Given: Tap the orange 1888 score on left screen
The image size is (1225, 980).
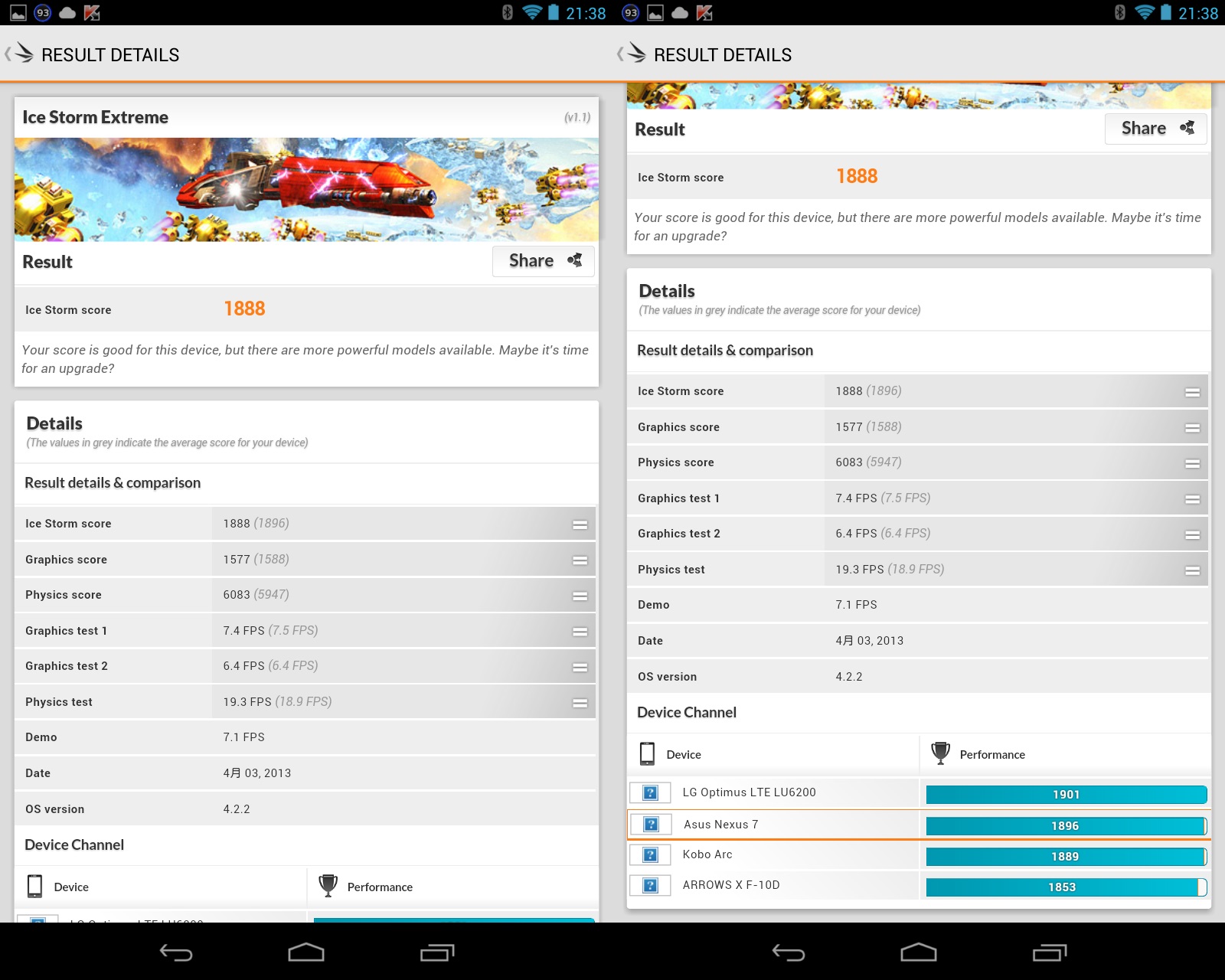Looking at the screenshot, I should pyautogui.click(x=244, y=309).
